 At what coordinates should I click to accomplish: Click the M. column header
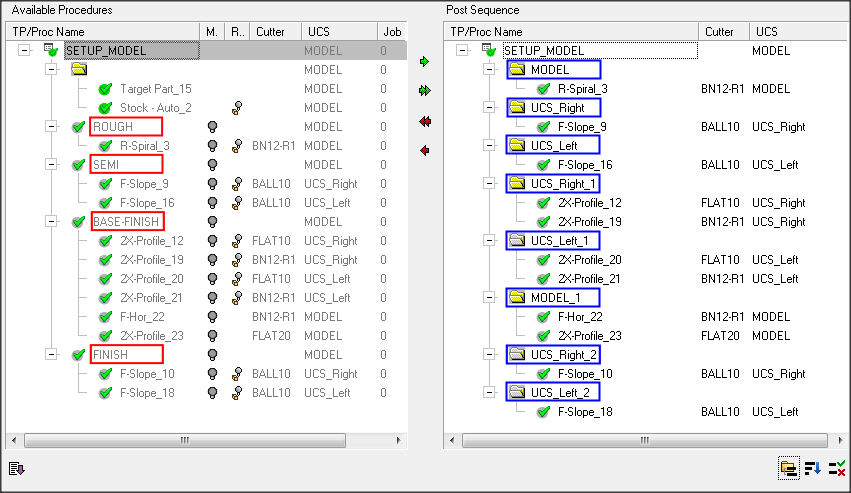pyautogui.click(x=212, y=32)
